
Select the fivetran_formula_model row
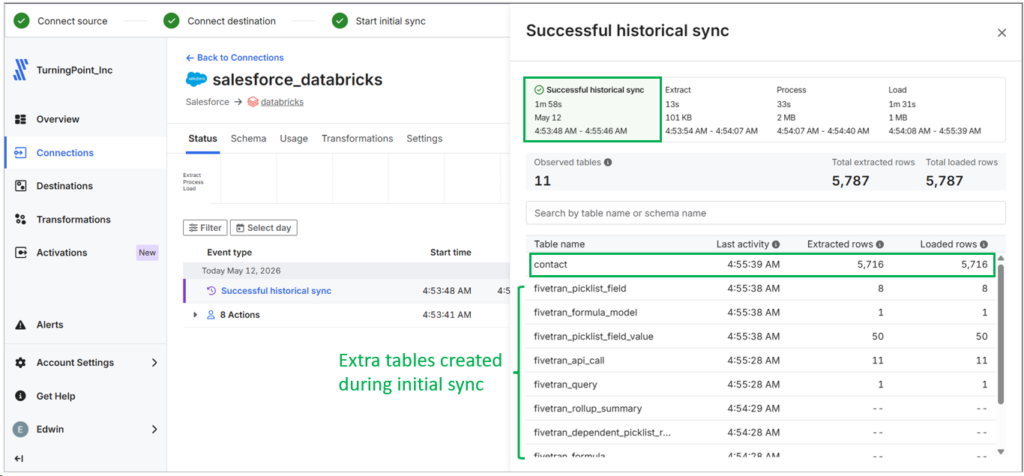[761, 312]
